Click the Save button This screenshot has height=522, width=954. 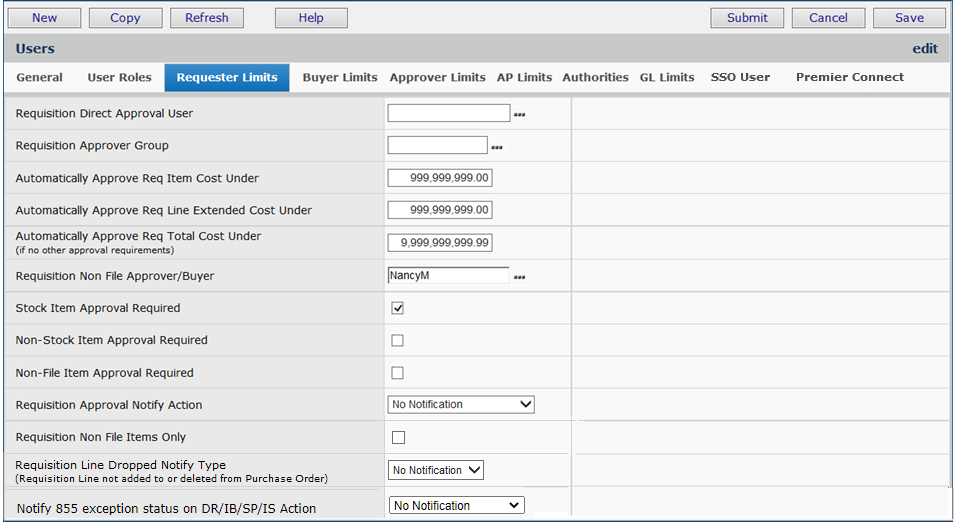[909, 18]
